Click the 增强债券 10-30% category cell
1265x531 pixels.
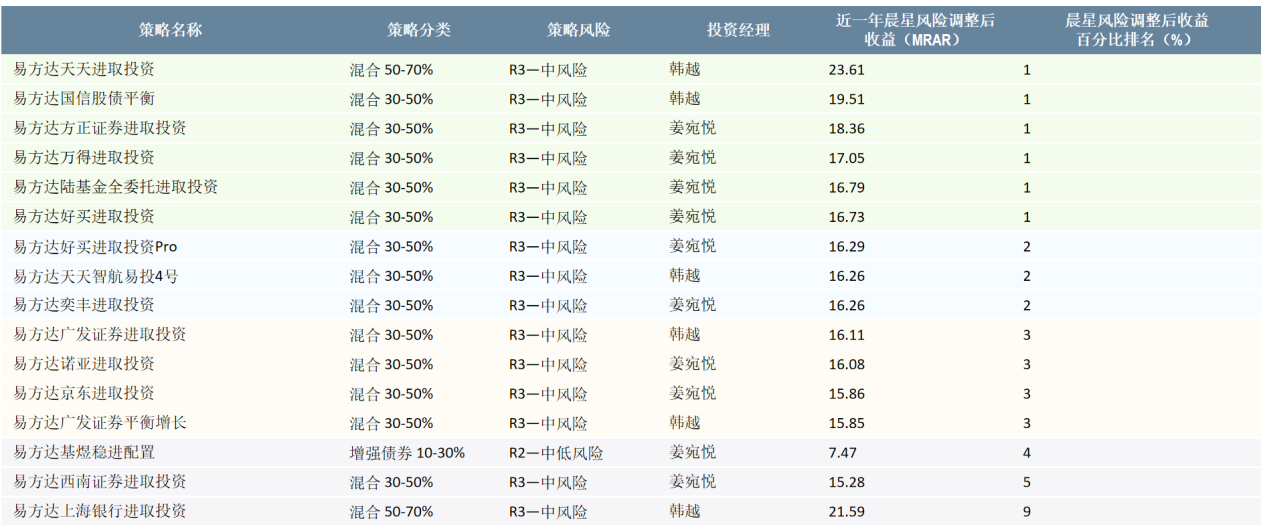(407, 453)
